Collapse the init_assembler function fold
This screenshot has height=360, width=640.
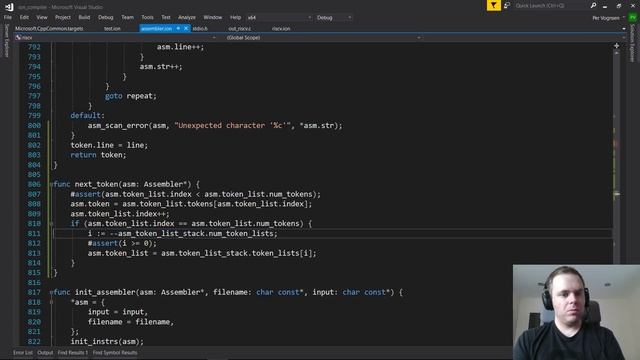coord(51,292)
